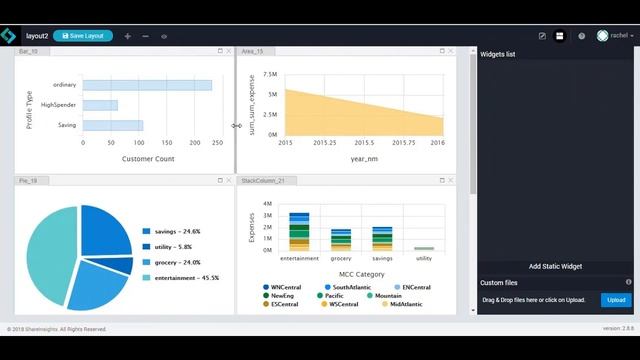Click the grocery stacked column

tap(341, 240)
